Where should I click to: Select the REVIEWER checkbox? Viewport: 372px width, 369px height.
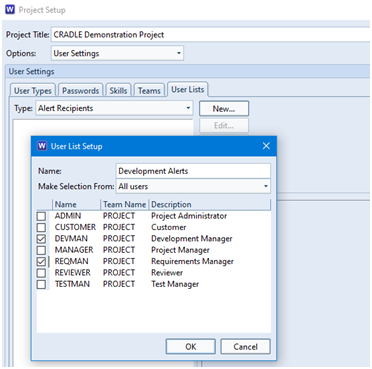[x=41, y=273]
